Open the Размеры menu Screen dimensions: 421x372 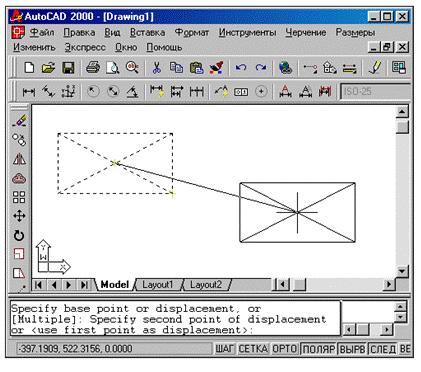click(x=355, y=32)
